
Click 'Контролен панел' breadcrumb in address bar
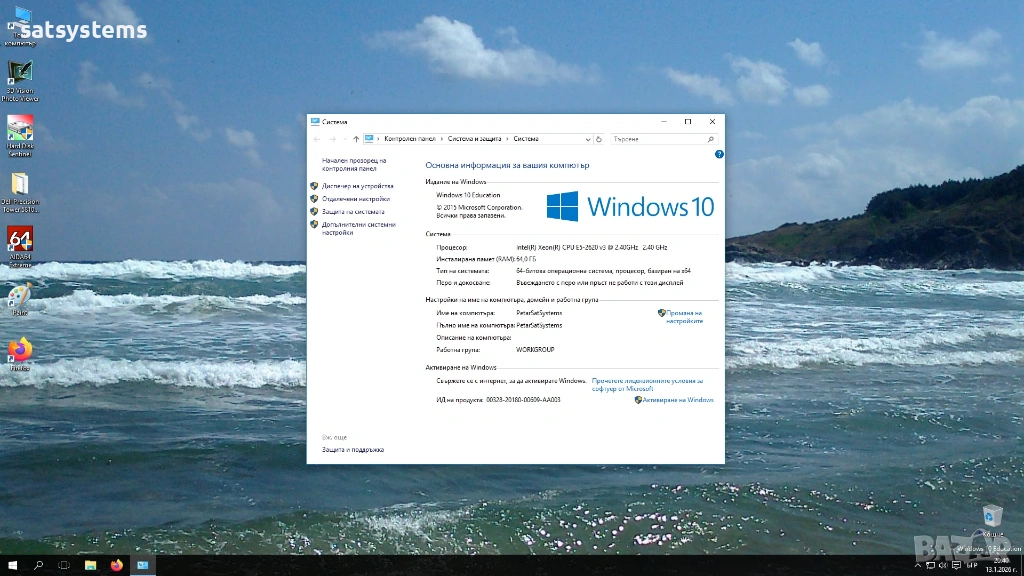410,139
